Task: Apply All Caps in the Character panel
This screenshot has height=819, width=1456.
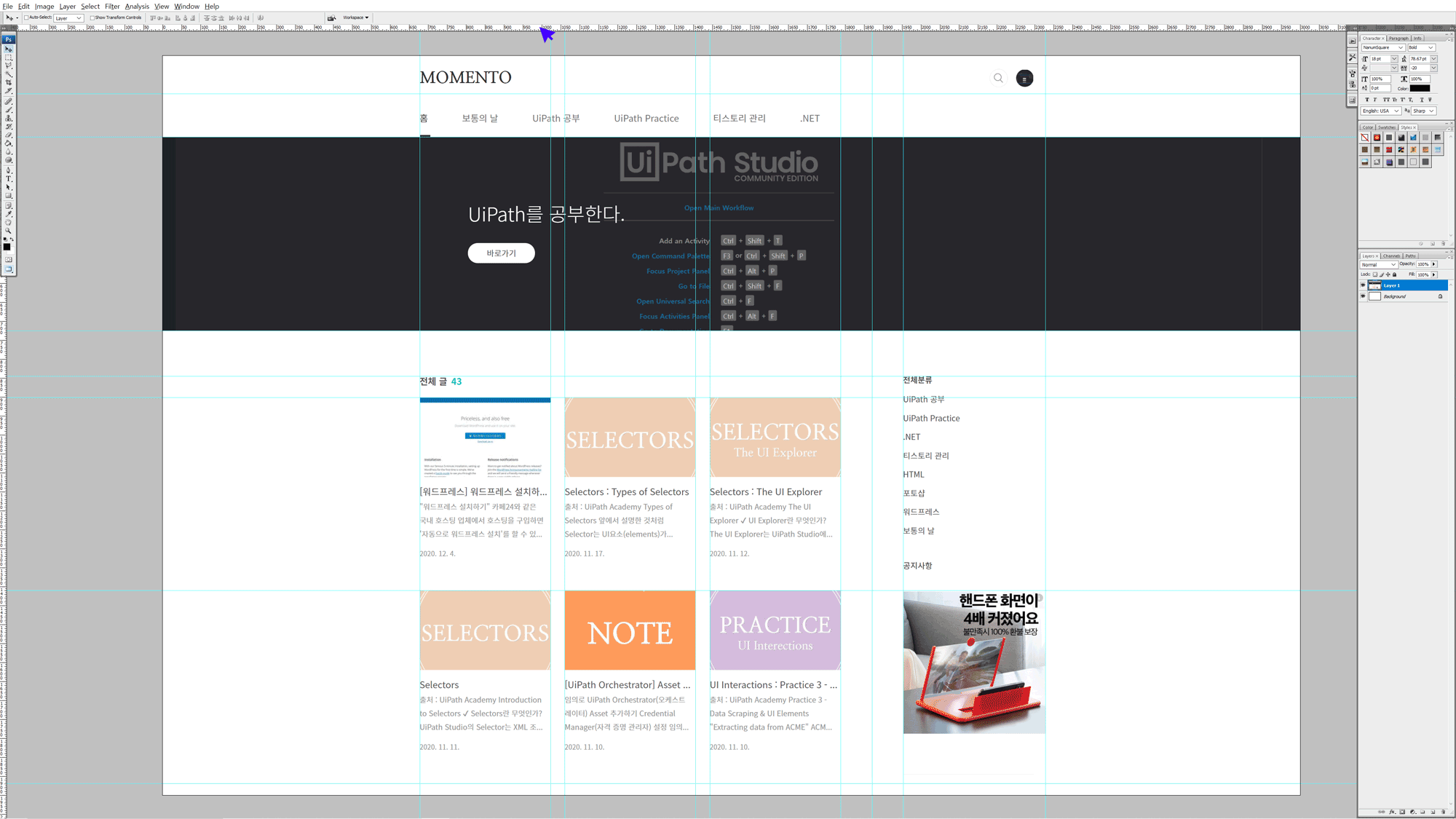Action: click(x=1386, y=100)
